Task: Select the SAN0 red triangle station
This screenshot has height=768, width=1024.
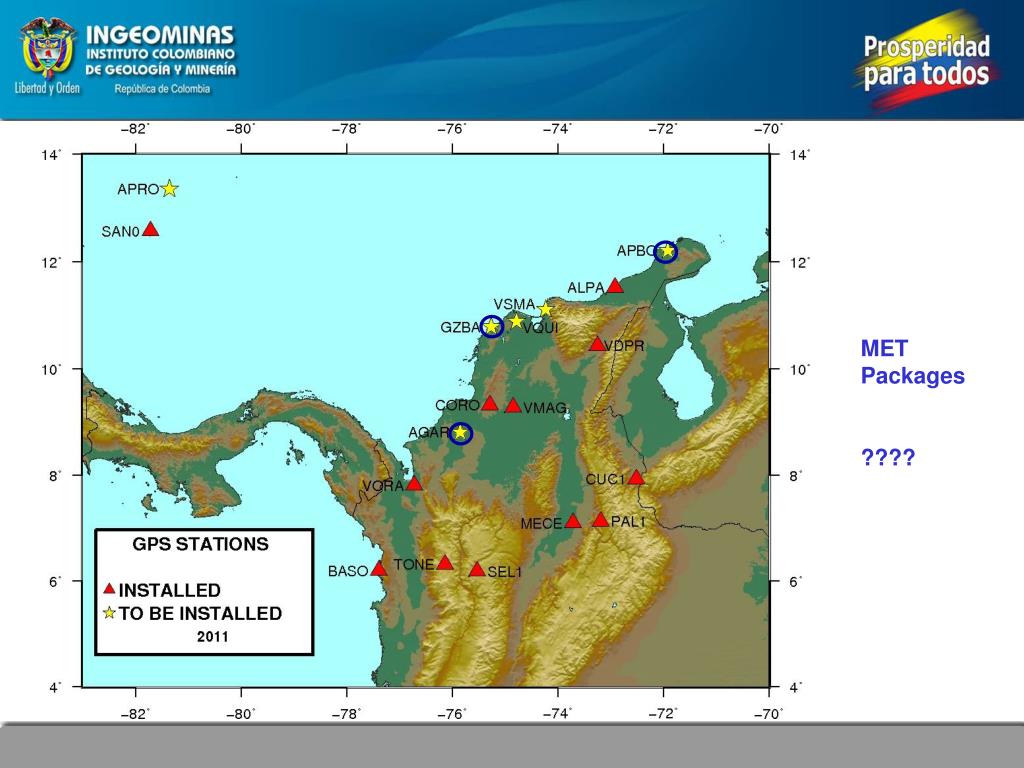Action: (x=151, y=229)
